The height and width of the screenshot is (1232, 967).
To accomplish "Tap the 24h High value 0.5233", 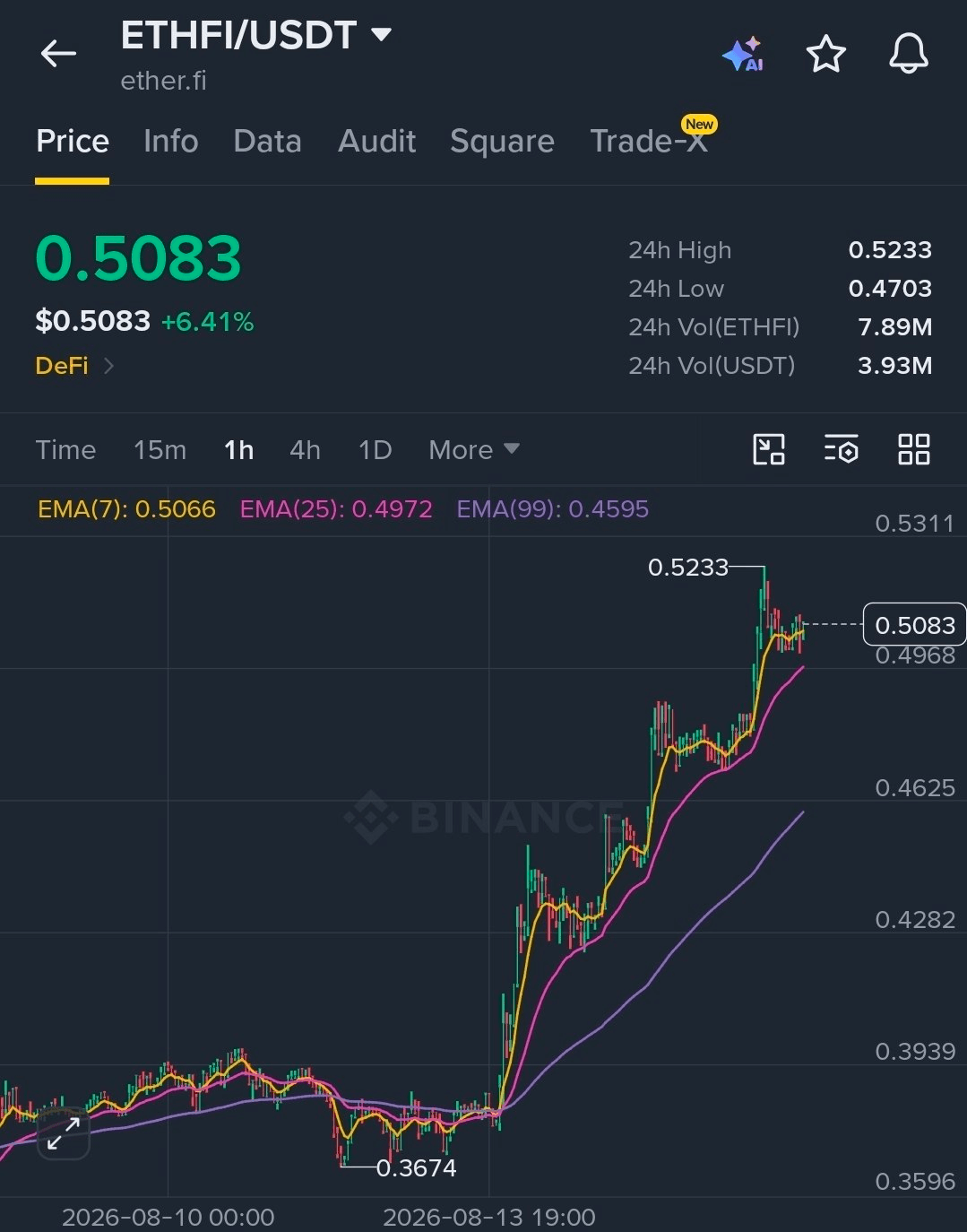I will point(890,250).
